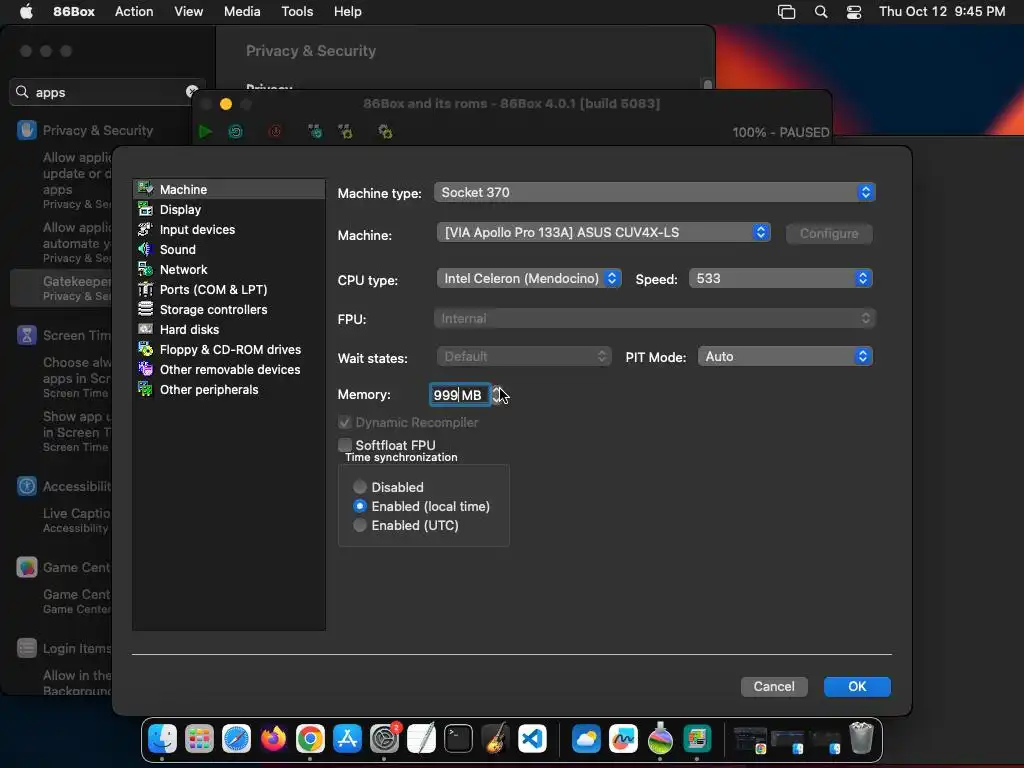Screen dimensions: 1024x768
Task: Select Screen Time in System Settings sidebar
Action: pyautogui.click(x=64, y=335)
